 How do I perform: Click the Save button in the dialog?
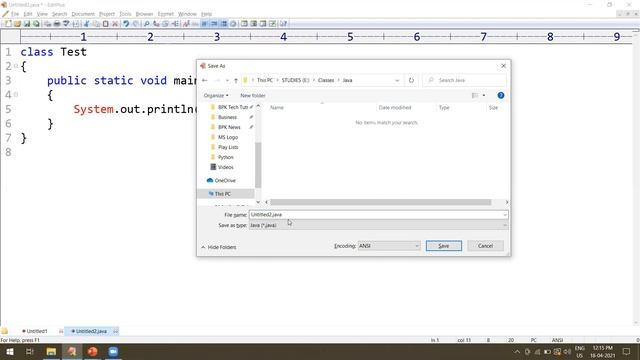(x=444, y=246)
